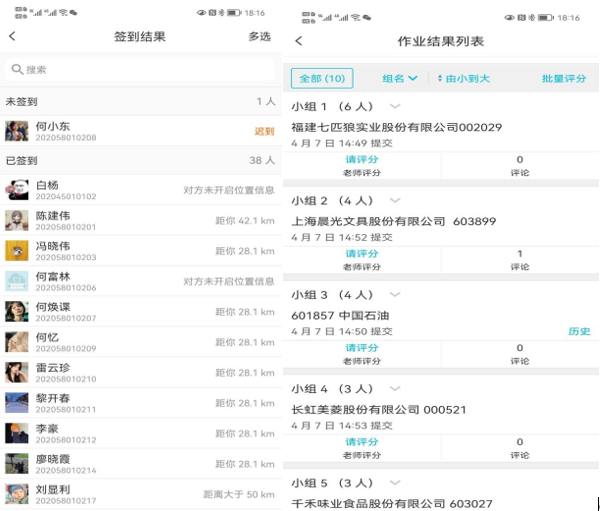Screen dimensions: 600x511
Task: Tap 请评分 for 福建七匹狼 submission
Action: click(362, 159)
